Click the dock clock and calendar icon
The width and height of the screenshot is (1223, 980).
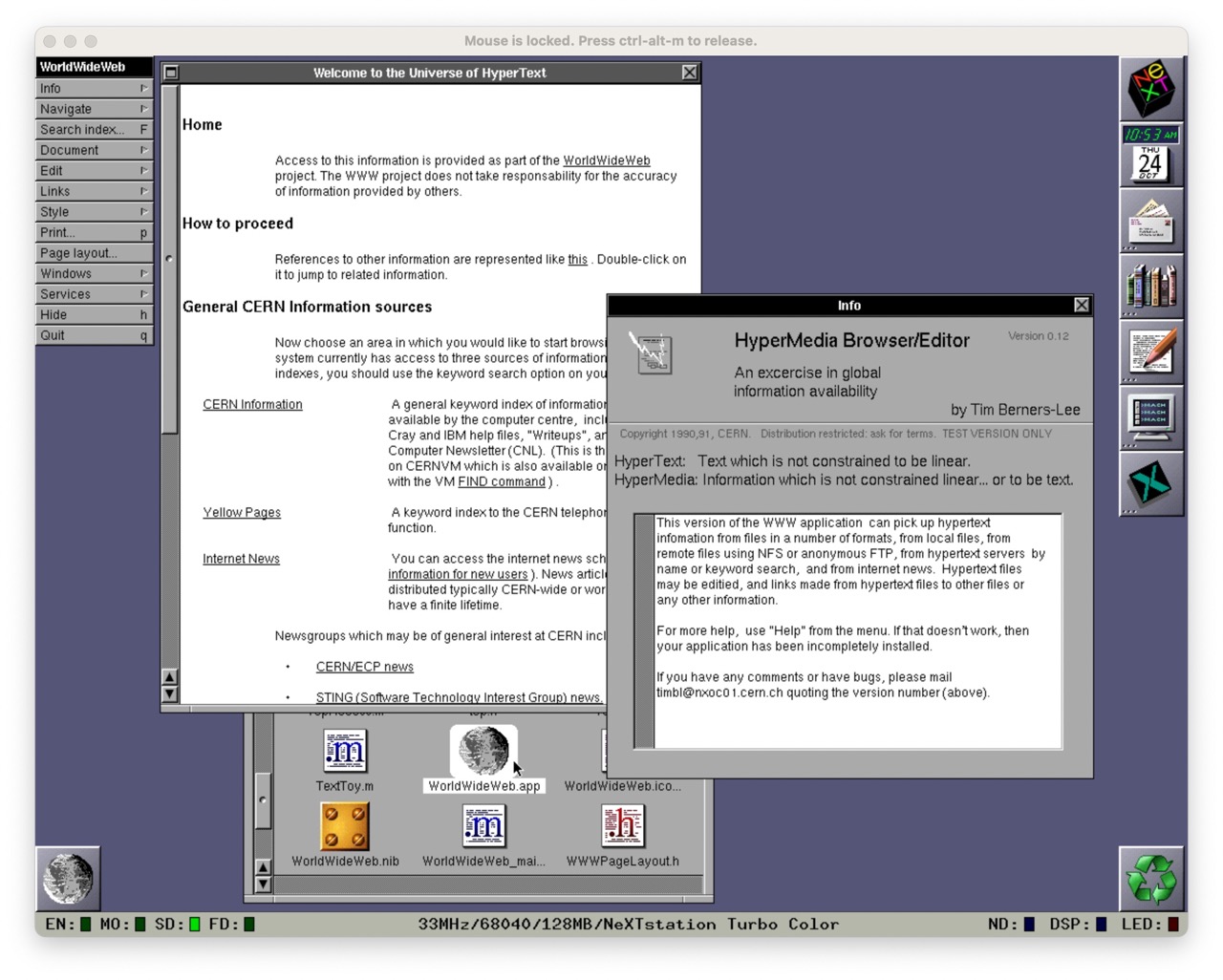(1151, 156)
